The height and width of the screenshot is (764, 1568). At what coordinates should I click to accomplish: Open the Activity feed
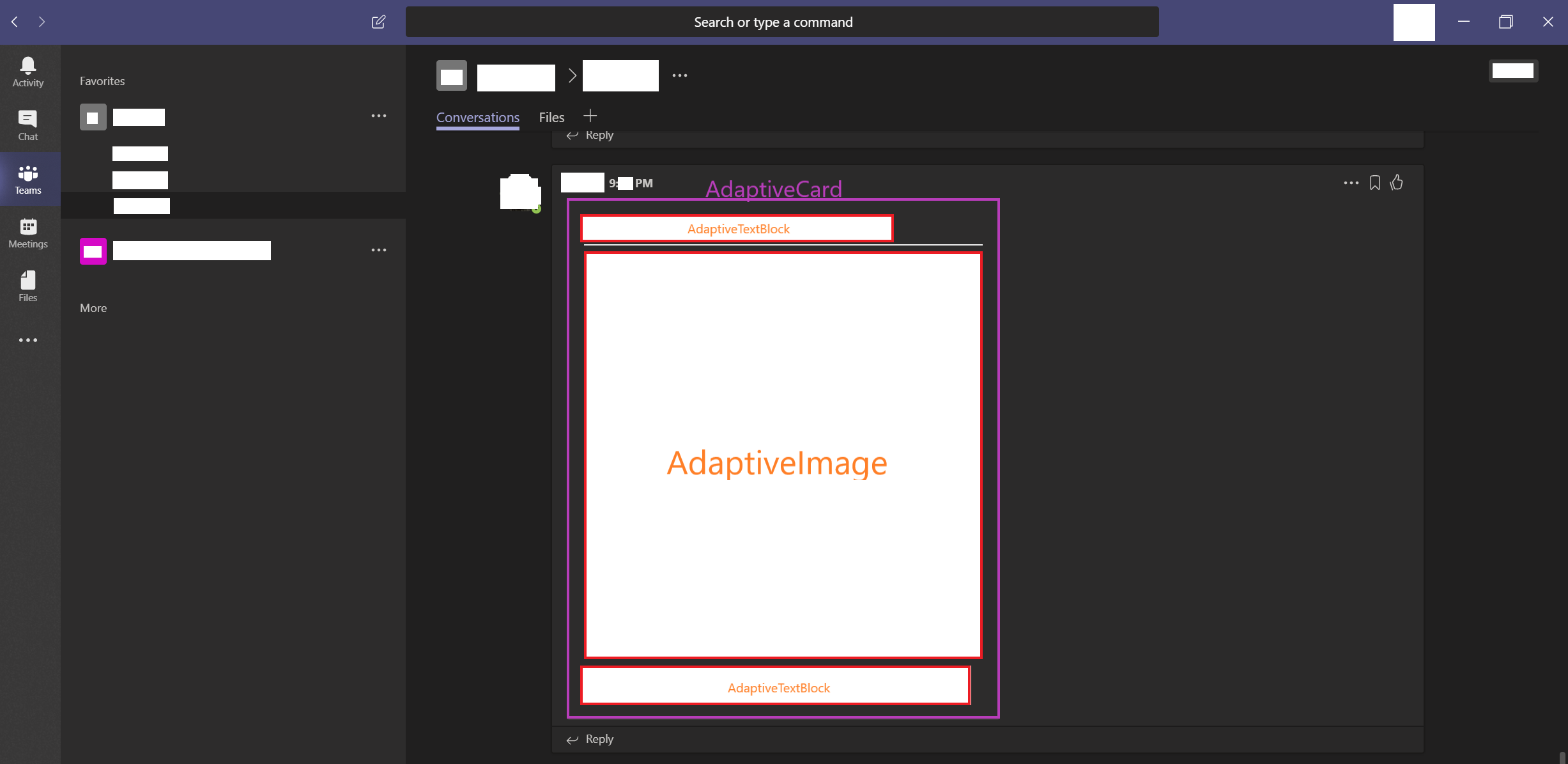pyautogui.click(x=27, y=70)
